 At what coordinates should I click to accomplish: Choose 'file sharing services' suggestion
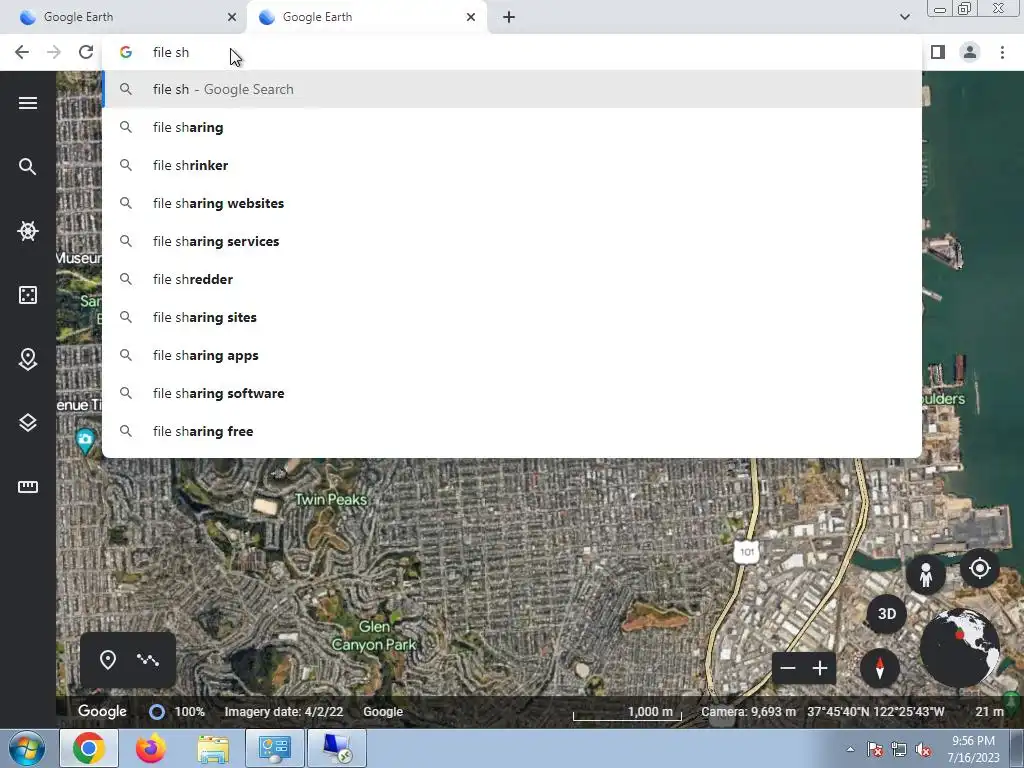click(x=512, y=241)
